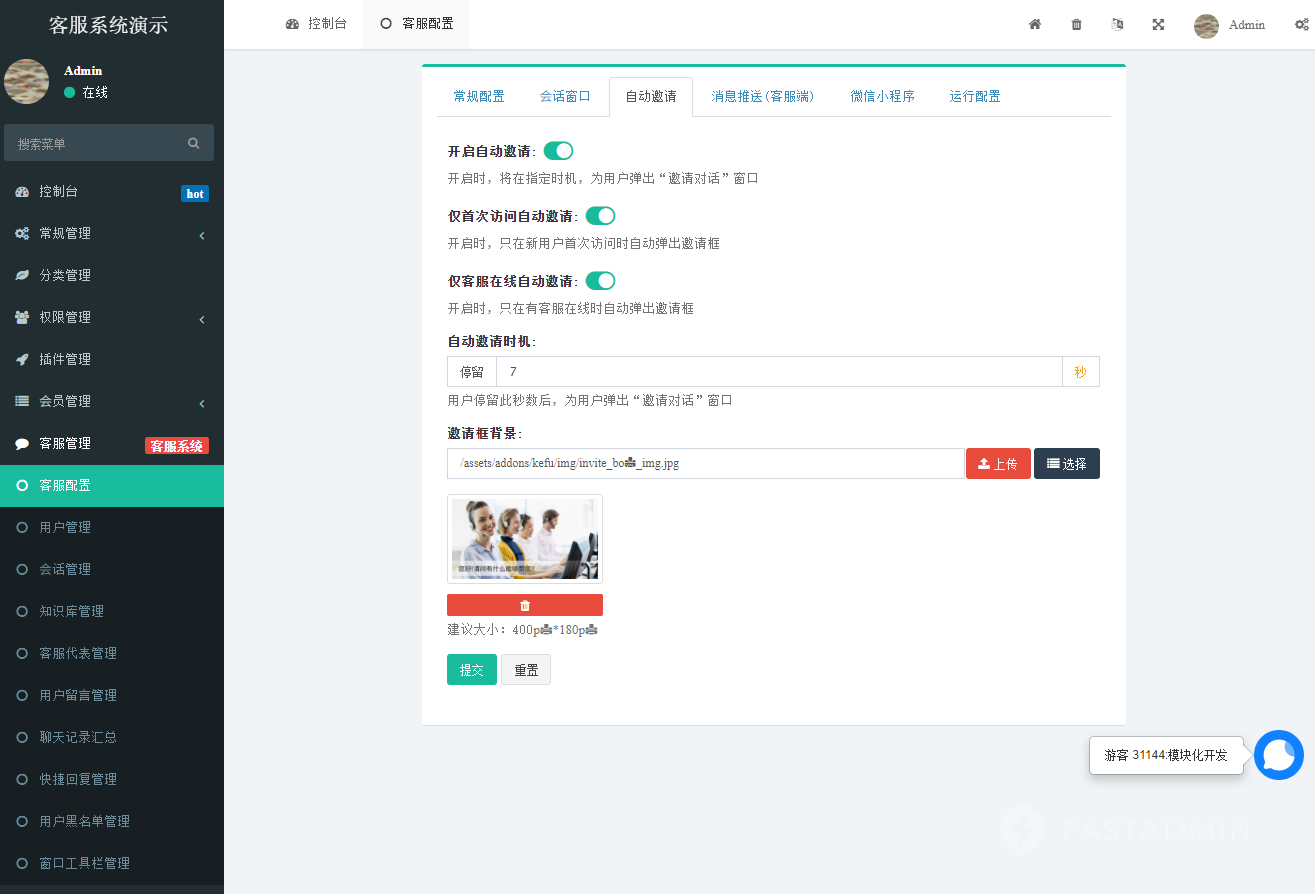Clear cache using the trash icon in header

tap(1076, 24)
